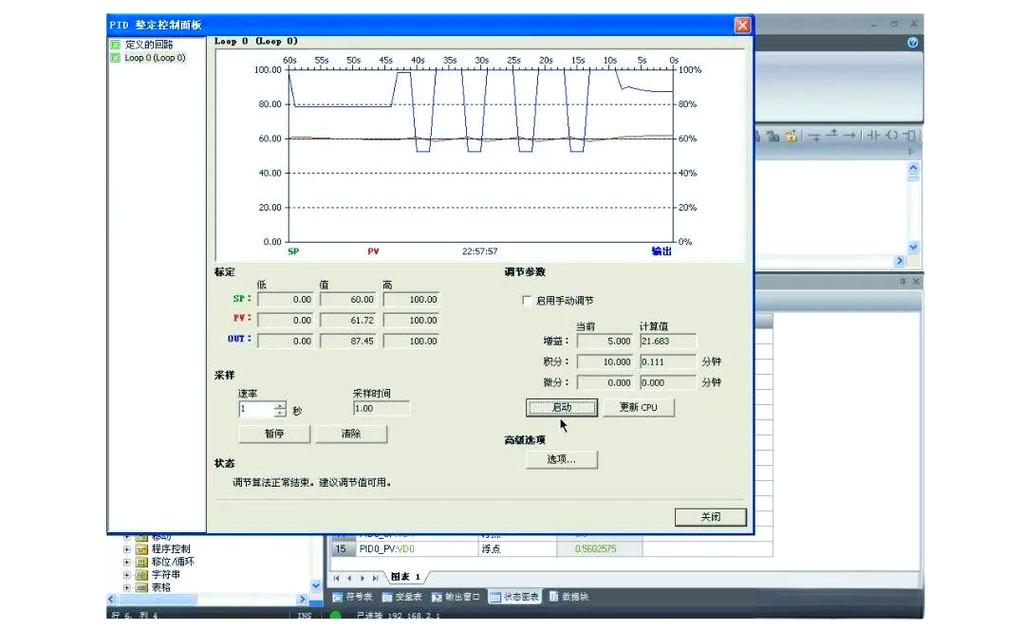The width and height of the screenshot is (1025, 629).
Task: Click the horizontal line arrow icon in the toolbar
Action: click(x=849, y=135)
